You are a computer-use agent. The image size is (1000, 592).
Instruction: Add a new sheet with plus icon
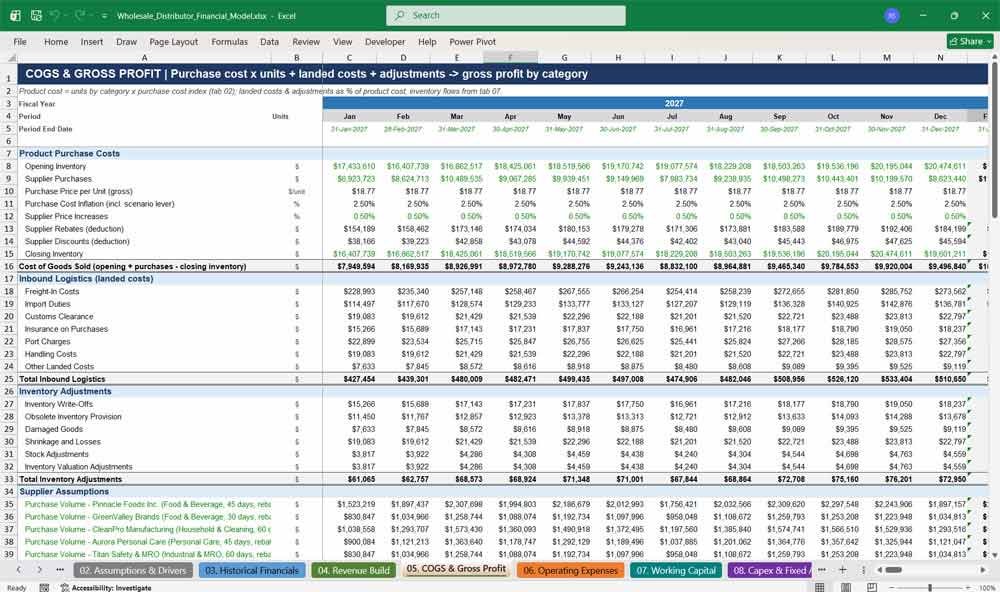click(x=842, y=570)
